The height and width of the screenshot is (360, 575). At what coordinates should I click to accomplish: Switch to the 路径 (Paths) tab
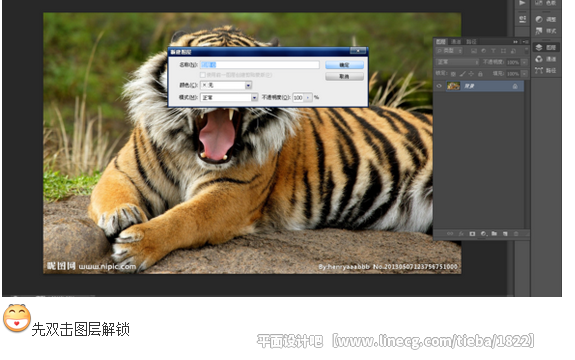coord(471,42)
